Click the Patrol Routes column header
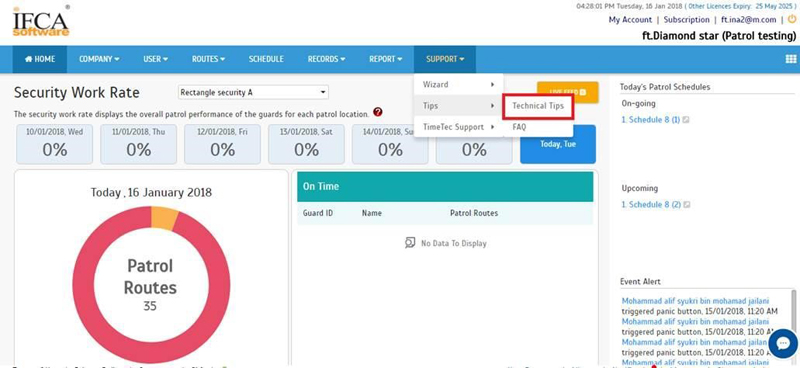 pyautogui.click(x=474, y=213)
